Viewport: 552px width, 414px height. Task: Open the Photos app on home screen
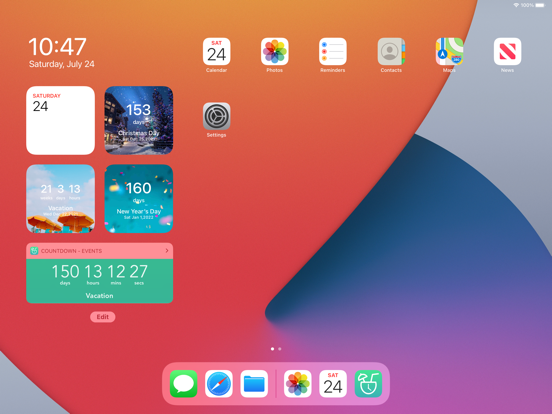point(275,52)
